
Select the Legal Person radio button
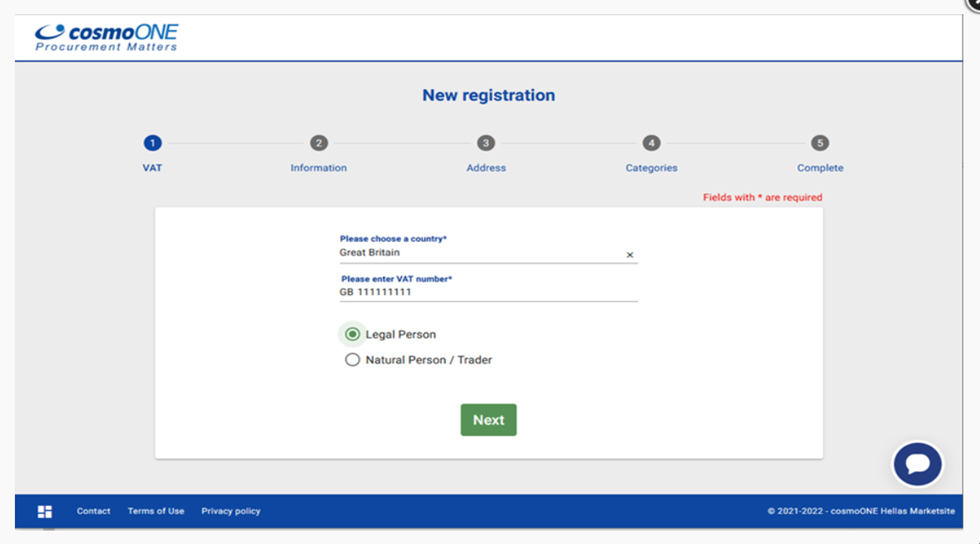click(x=352, y=334)
